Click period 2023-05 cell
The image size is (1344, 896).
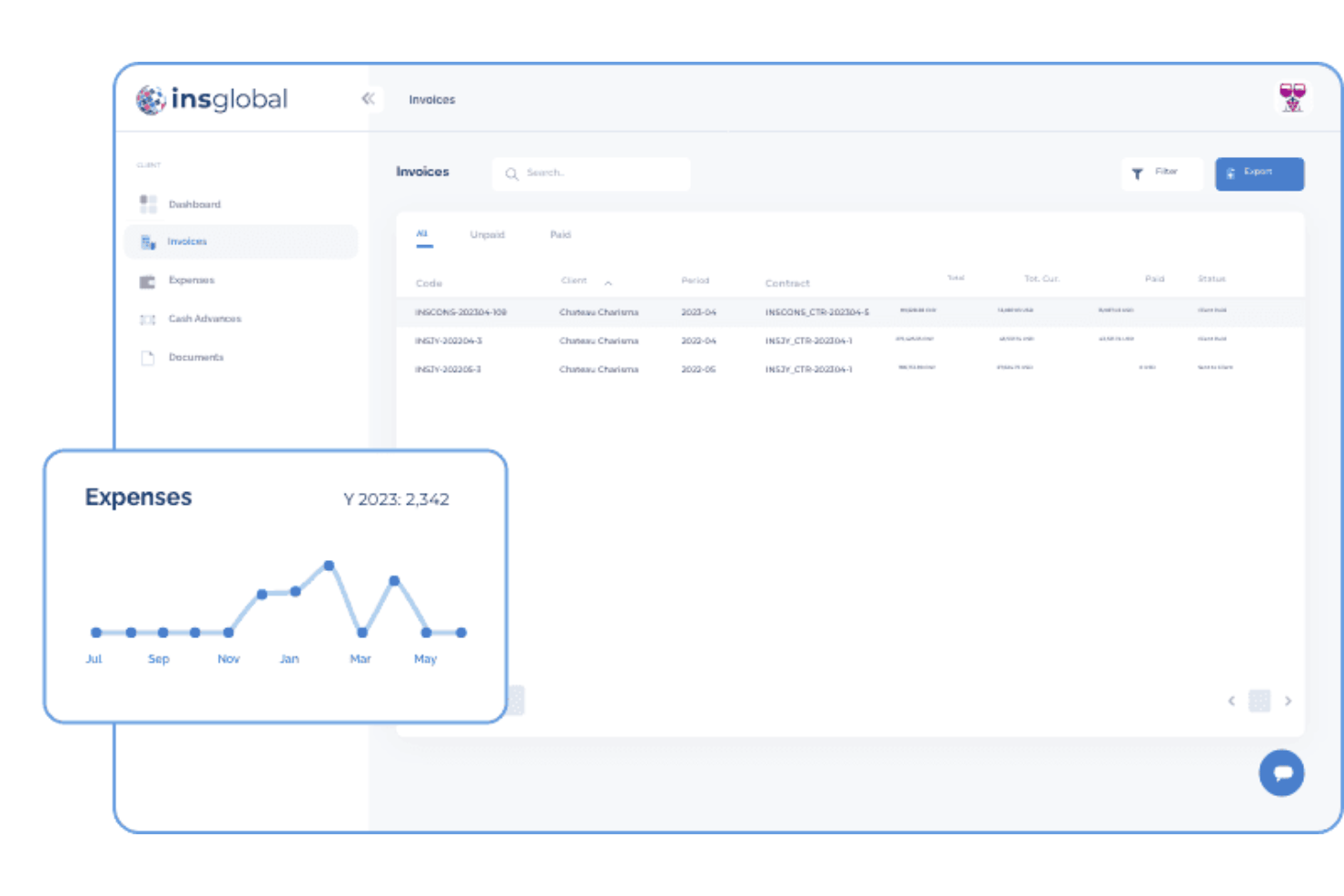(698, 369)
